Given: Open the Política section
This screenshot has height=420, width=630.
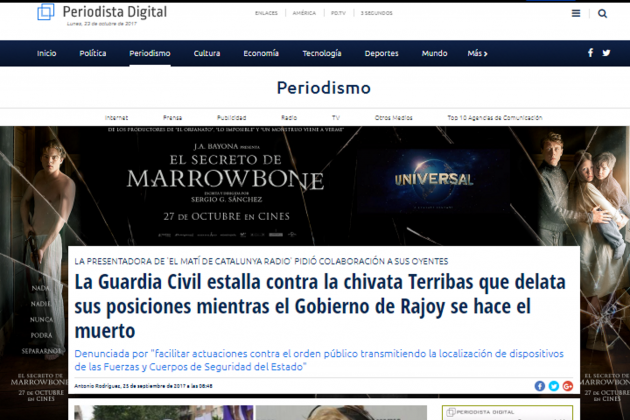Looking at the screenshot, I should pos(93,53).
